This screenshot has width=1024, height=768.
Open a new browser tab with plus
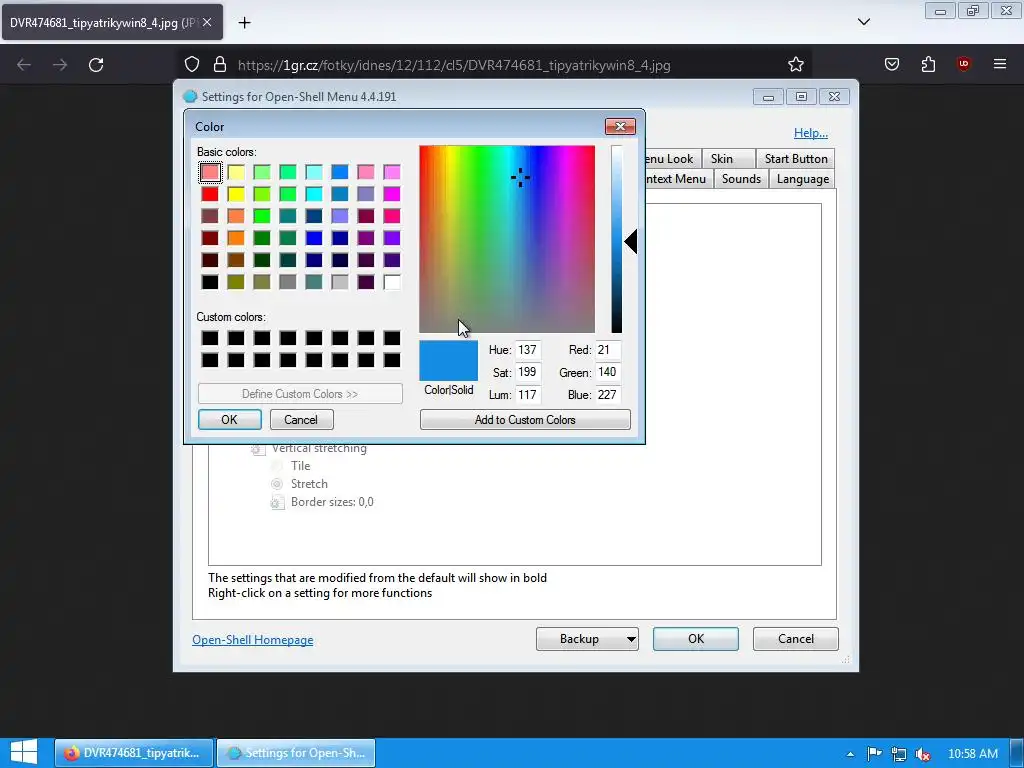tap(244, 23)
